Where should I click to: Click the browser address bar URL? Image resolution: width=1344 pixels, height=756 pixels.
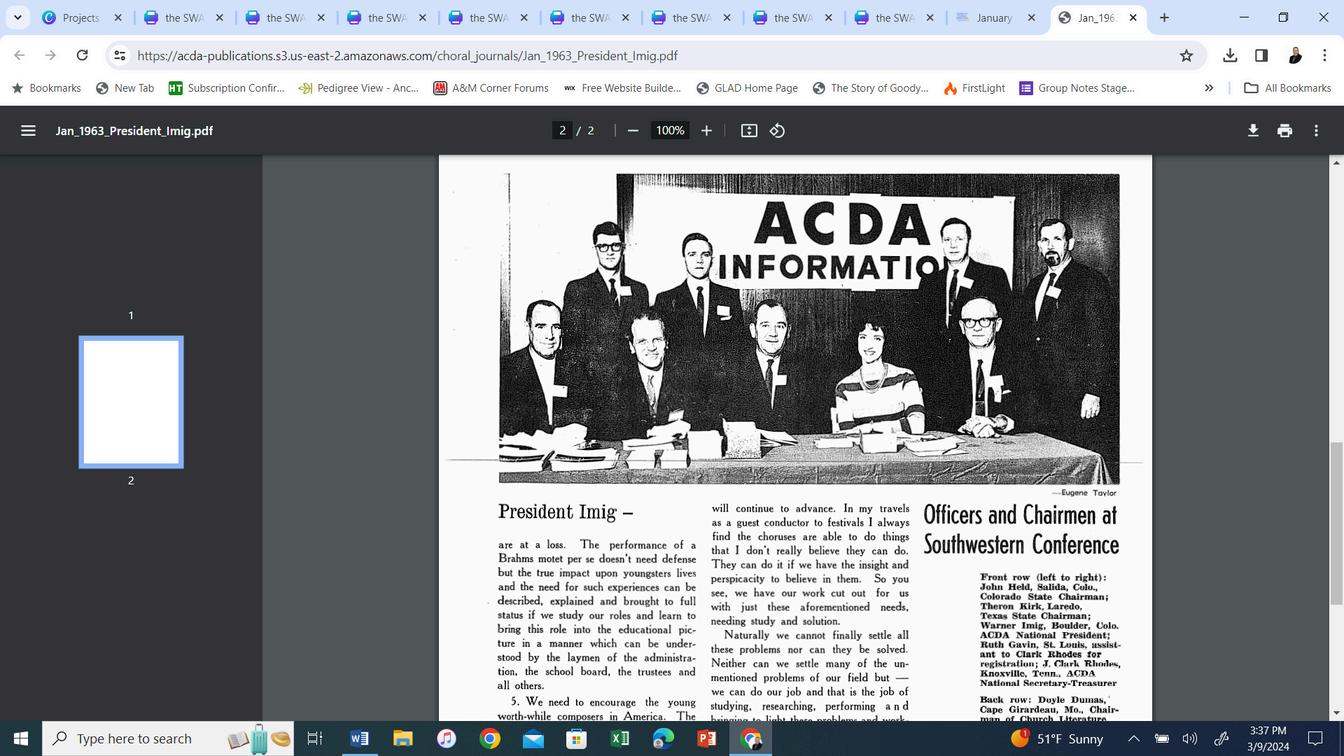click(407, 56)
